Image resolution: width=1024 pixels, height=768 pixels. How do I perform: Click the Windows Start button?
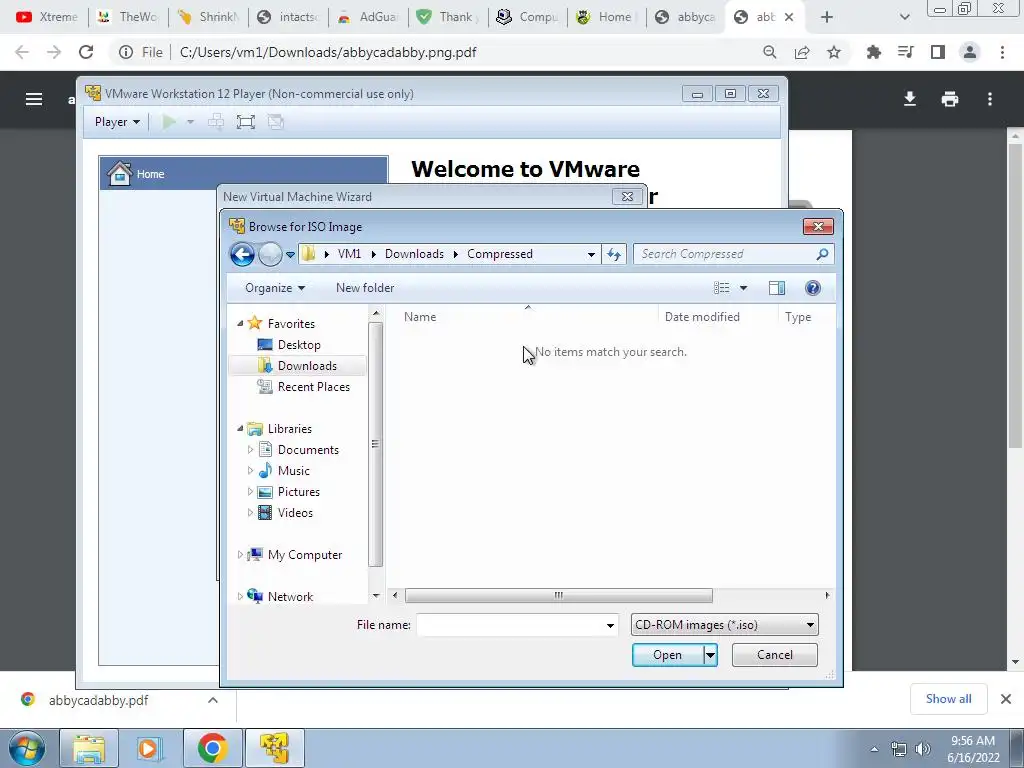click(27, 748)
